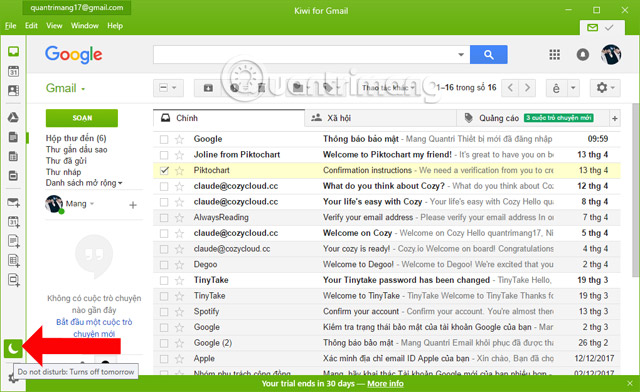This screenshot has height=392, width=640.
Task: Star the Joline from Piktochart email
Action: point(179,155)
